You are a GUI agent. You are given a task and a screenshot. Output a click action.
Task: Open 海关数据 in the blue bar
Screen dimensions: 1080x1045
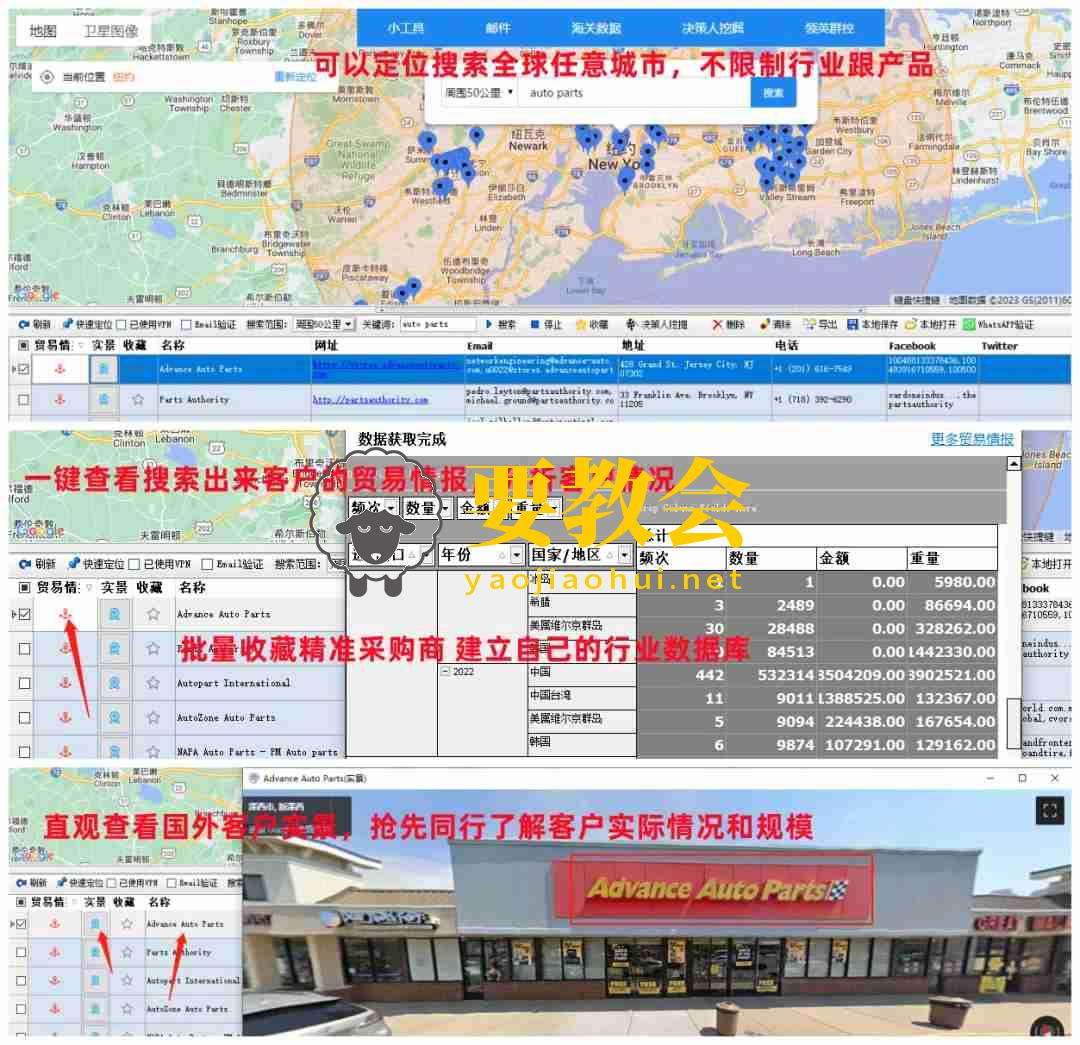coord(596,28)
